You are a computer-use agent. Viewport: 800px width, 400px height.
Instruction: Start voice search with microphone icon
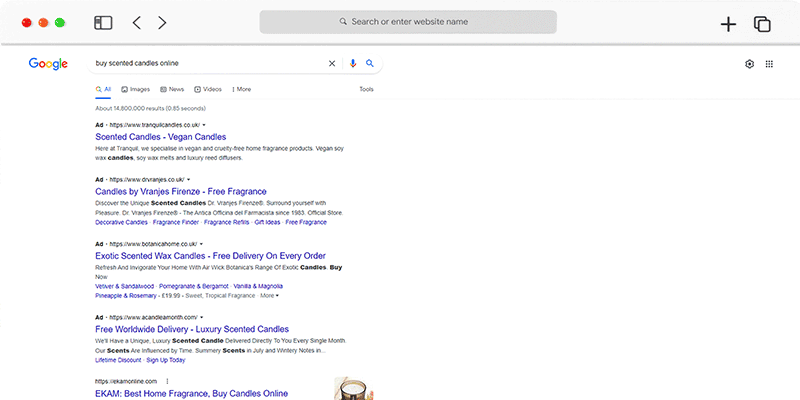point(353,64)
